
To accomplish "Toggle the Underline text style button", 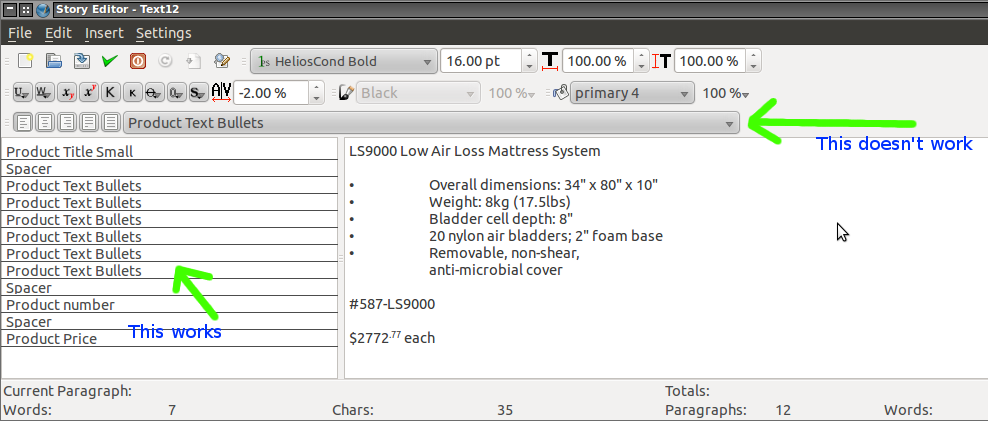I will click(x=21, y=93).
